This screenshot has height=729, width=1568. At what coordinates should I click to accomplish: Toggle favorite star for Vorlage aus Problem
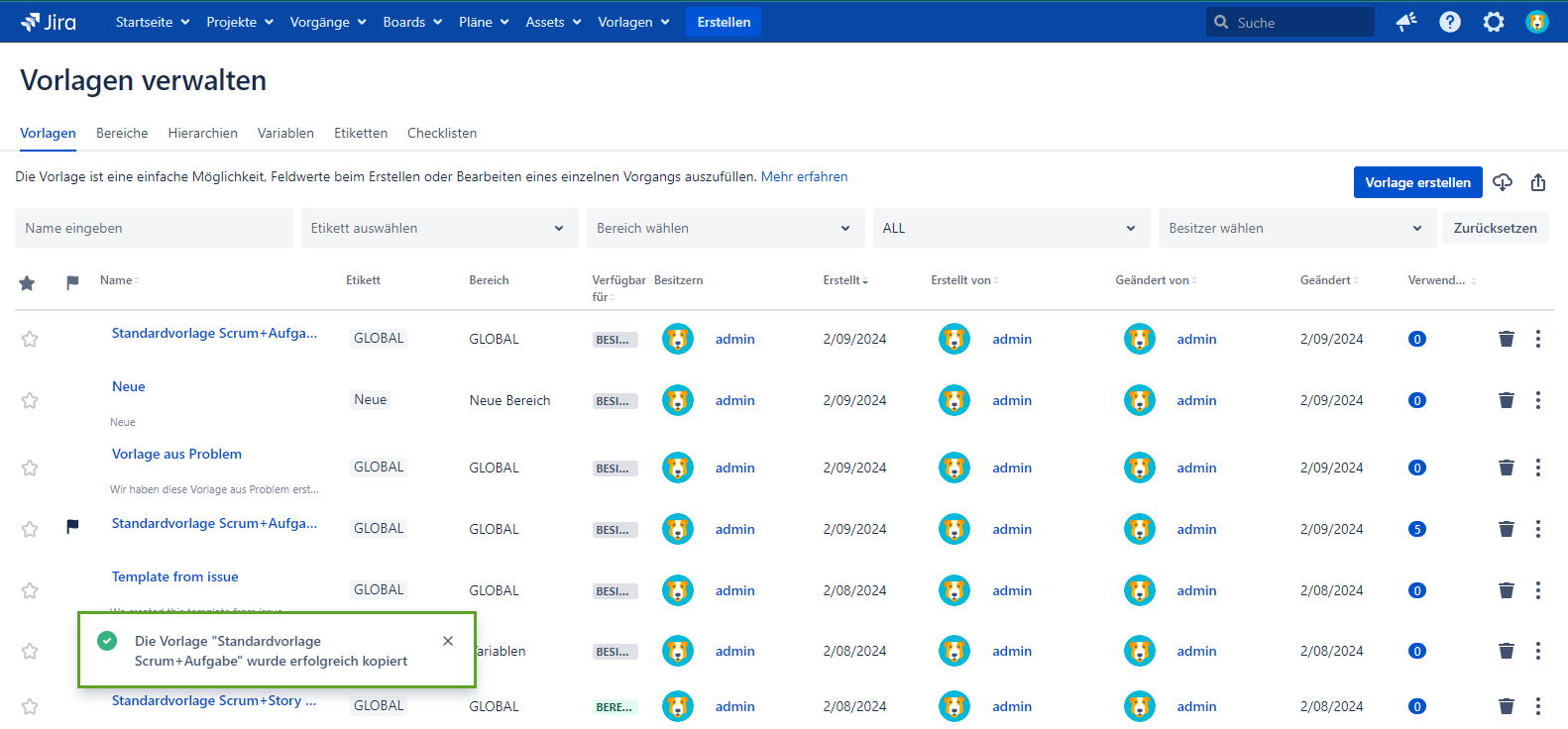tap(30, 468)
